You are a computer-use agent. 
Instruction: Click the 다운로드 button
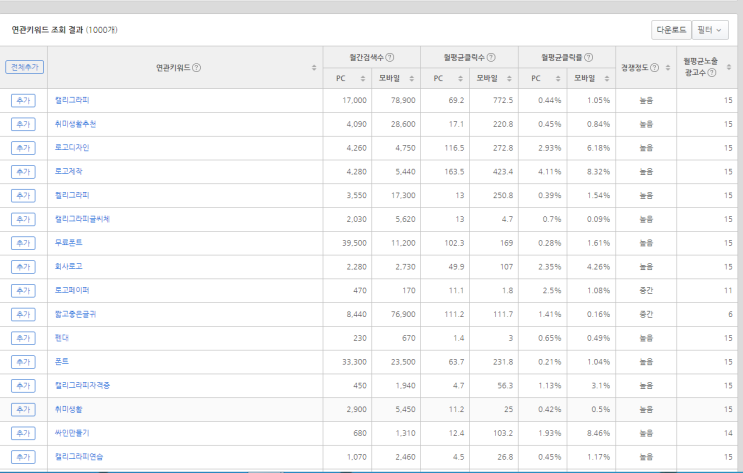click(x=671, y=30)
